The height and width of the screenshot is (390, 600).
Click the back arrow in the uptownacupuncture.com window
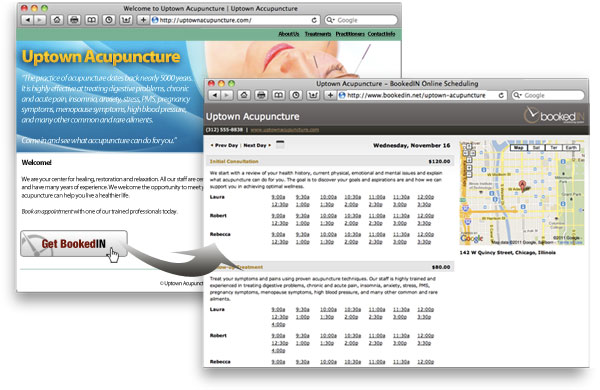tap(27, 20)
